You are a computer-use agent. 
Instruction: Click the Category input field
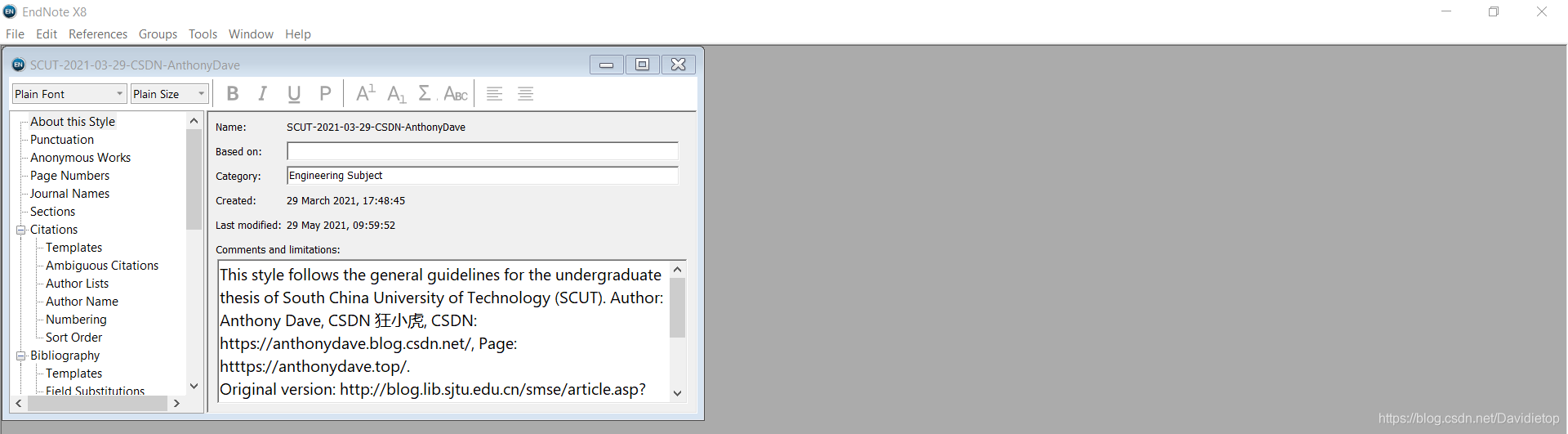[x=483, y=176]
